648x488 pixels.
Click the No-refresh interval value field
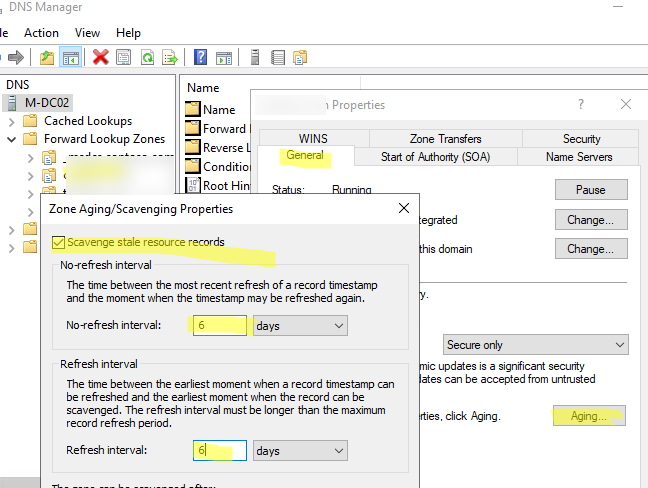click(219, 326)
